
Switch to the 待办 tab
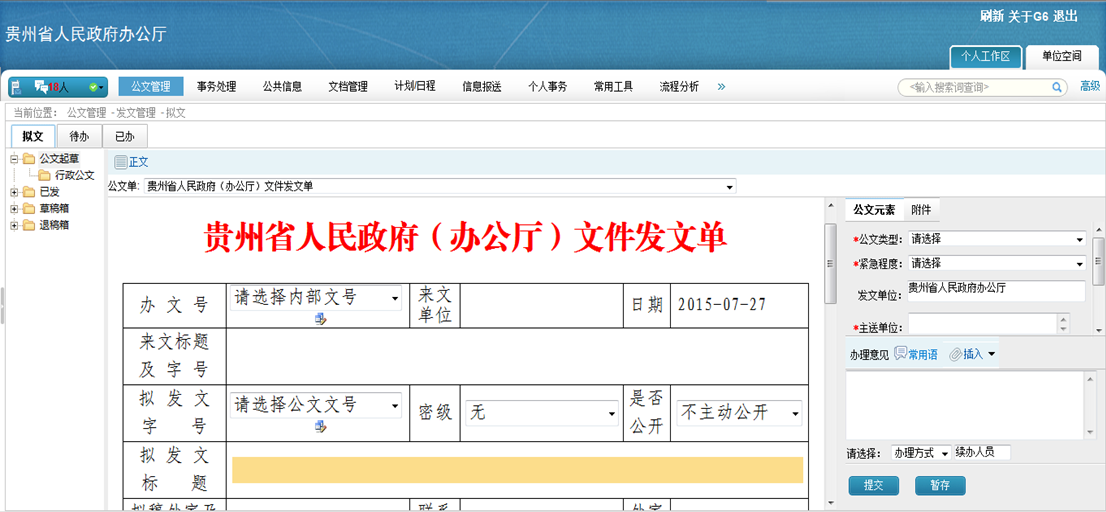pos(79,137)
